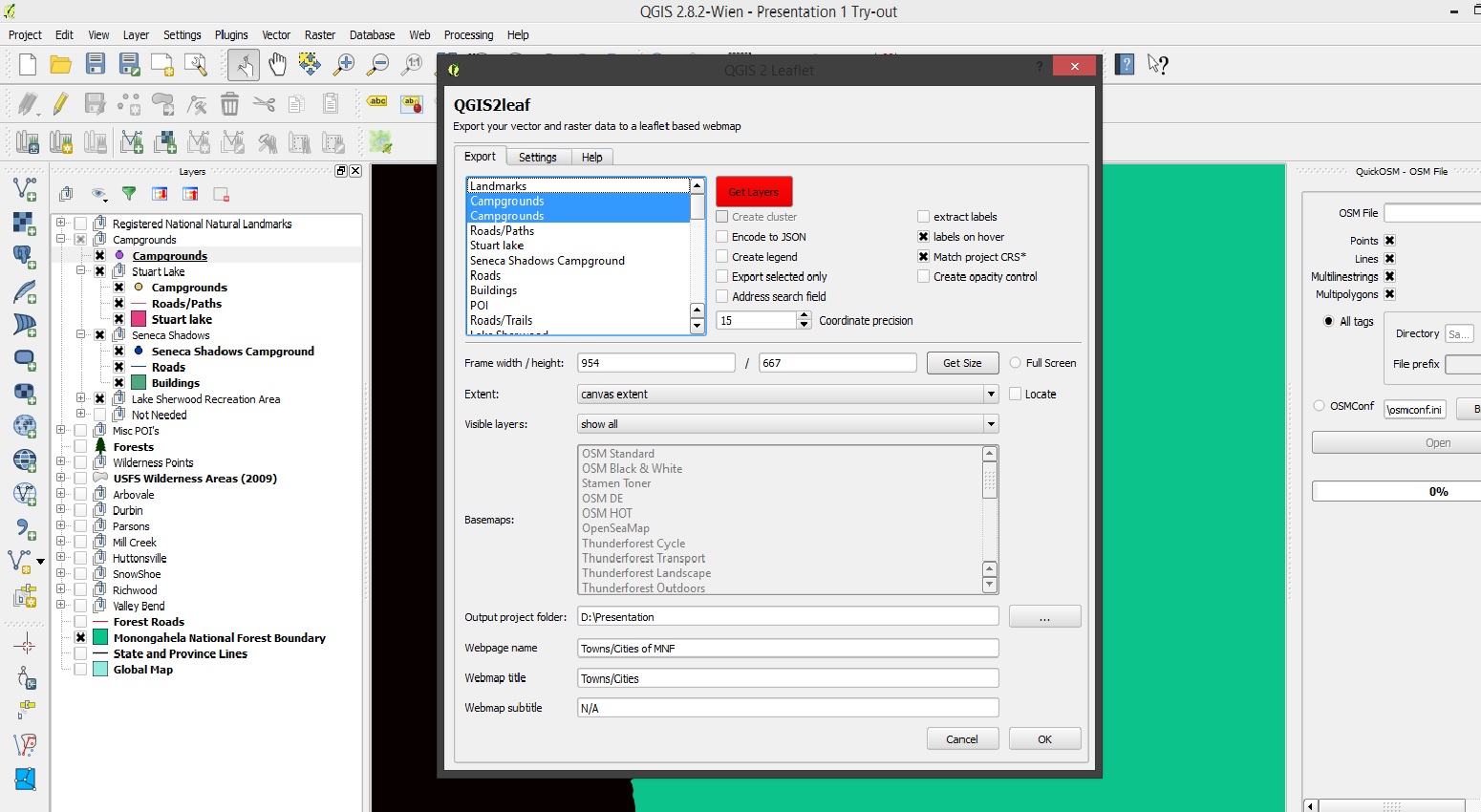Click Collapse All icon in Layers panel toolbar

pyautogui.click(x=190, y=194)
